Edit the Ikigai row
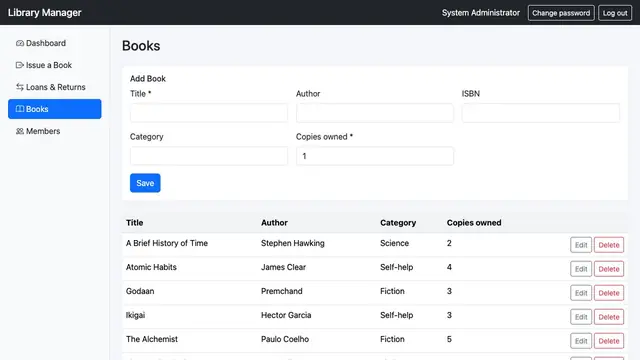The width and height of the screenshot is (640, 360). point(581,317)
